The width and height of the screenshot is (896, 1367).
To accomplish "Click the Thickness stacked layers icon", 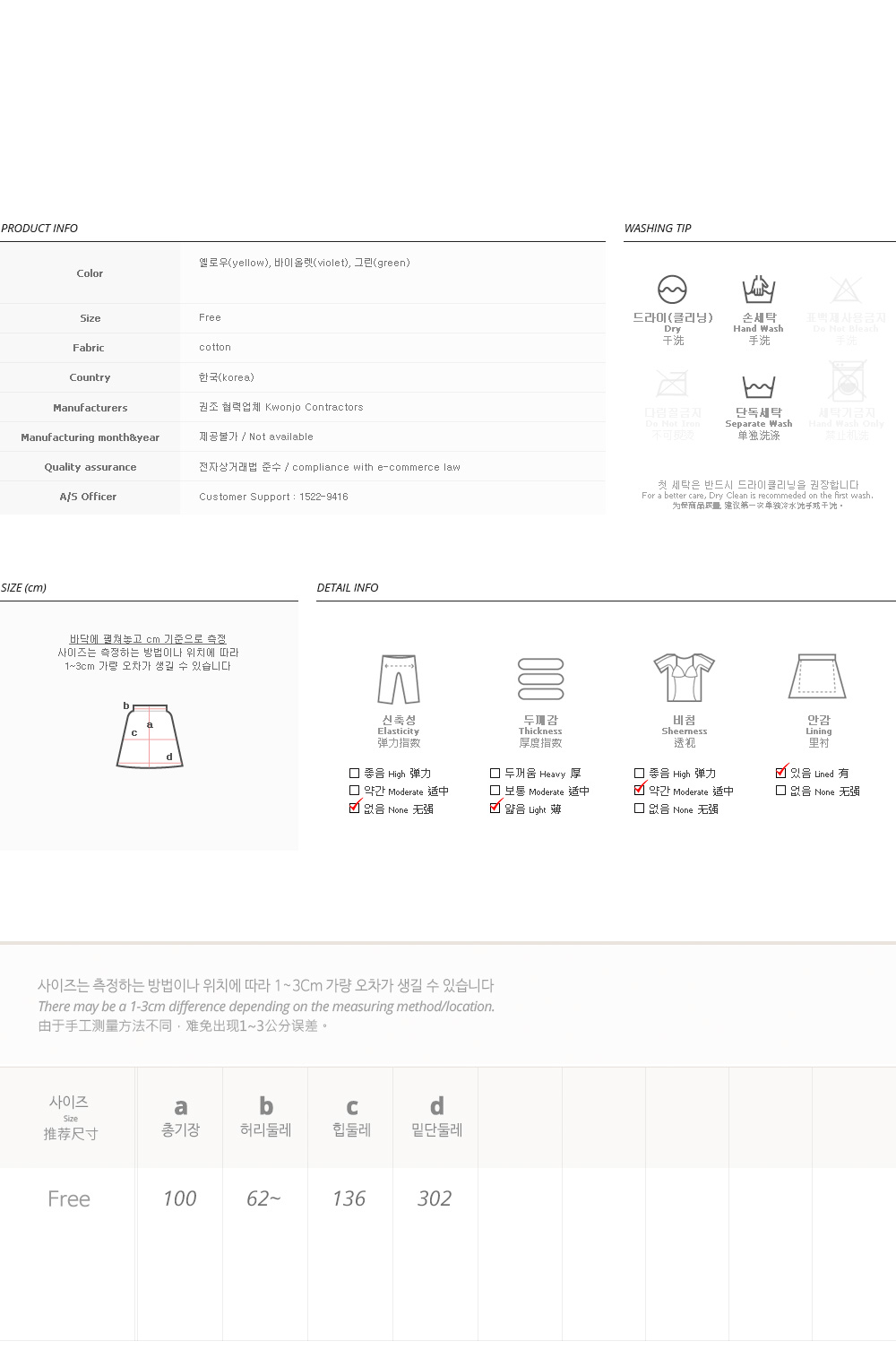I will (540, 679).
